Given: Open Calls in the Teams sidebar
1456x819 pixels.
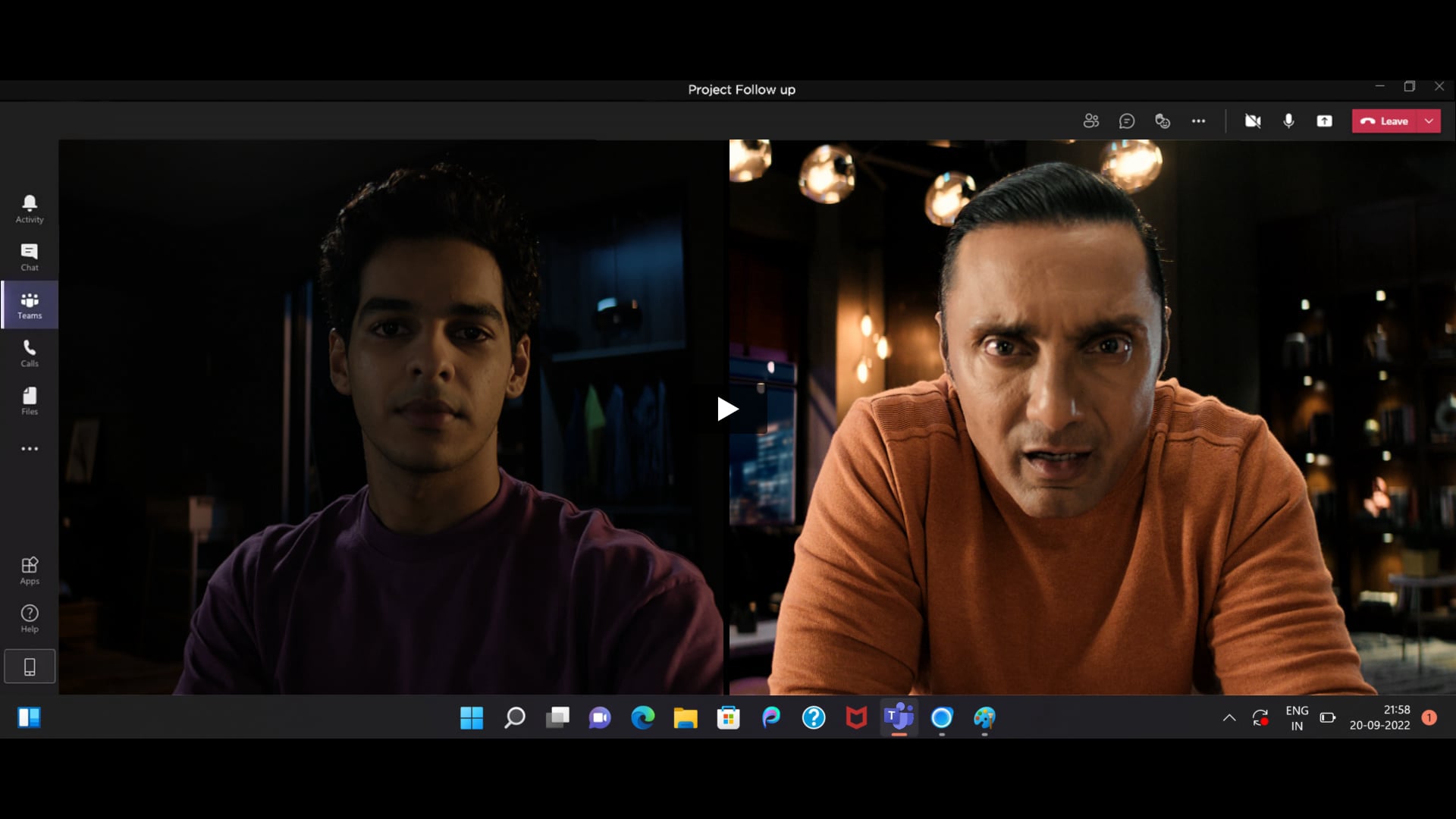Looking at the screenshot, I should pyautogui.click(x=30, y=353).
